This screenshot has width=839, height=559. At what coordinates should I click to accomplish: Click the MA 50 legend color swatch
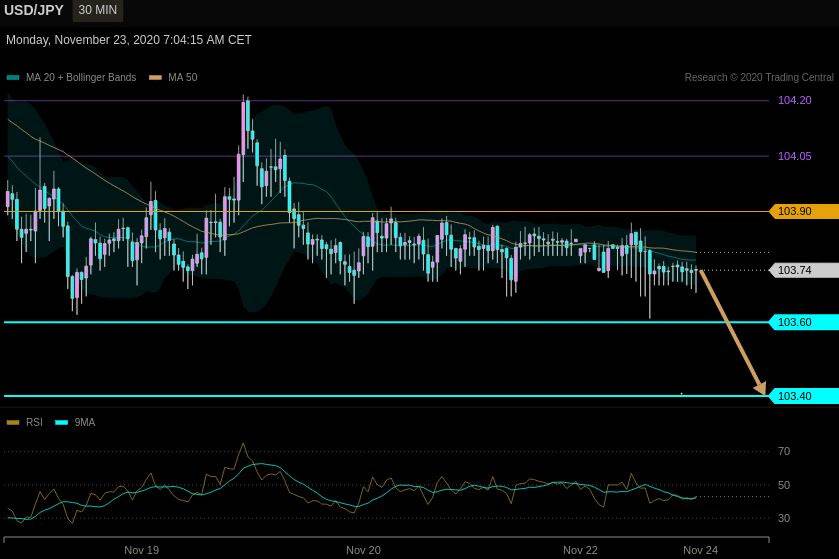[x=155, y=78]
